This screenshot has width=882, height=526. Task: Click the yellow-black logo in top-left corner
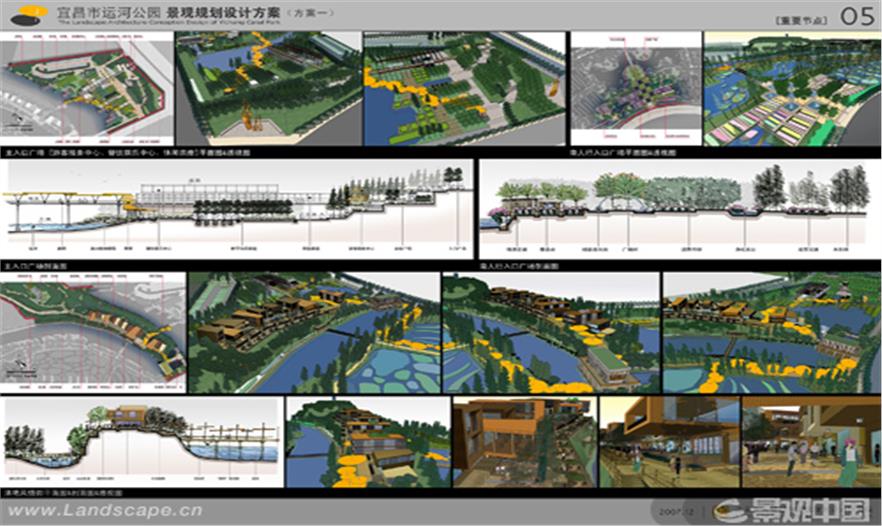[x=30, y=13]
